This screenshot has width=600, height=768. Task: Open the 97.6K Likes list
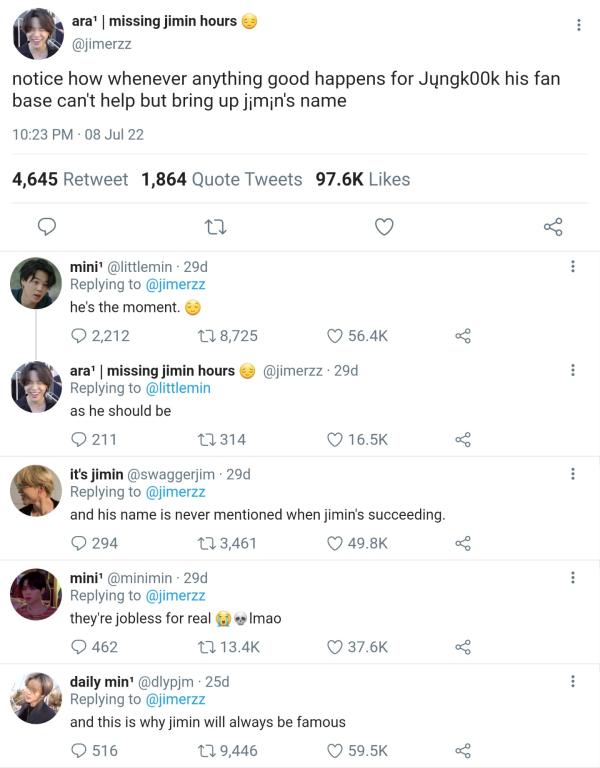(x=362, y=179)
